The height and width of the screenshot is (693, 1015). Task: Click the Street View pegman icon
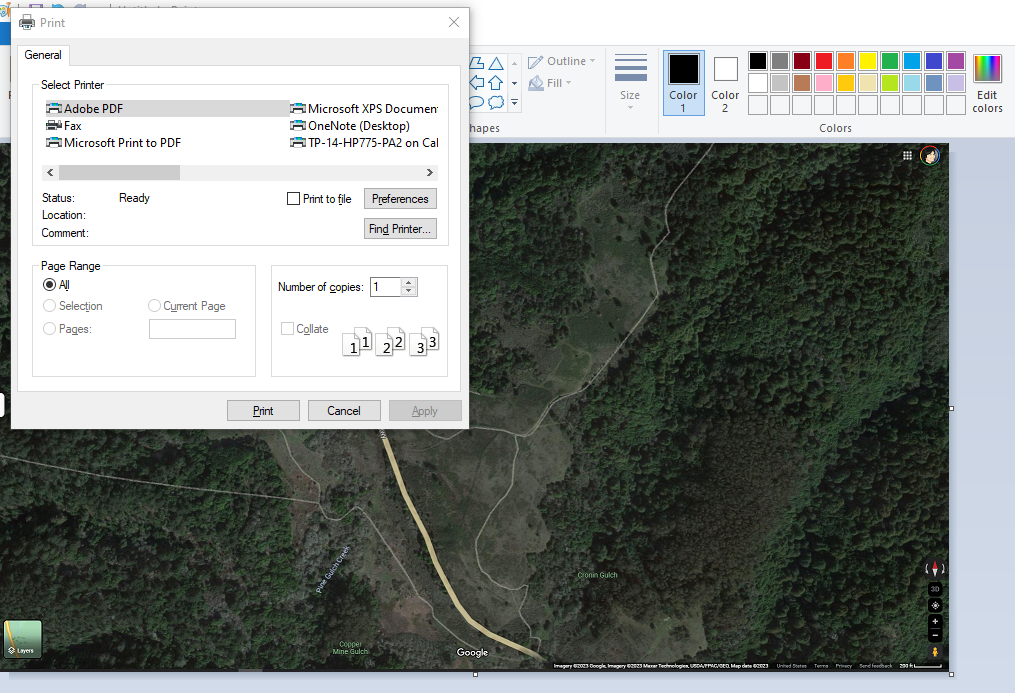click(x=935, y=651)
